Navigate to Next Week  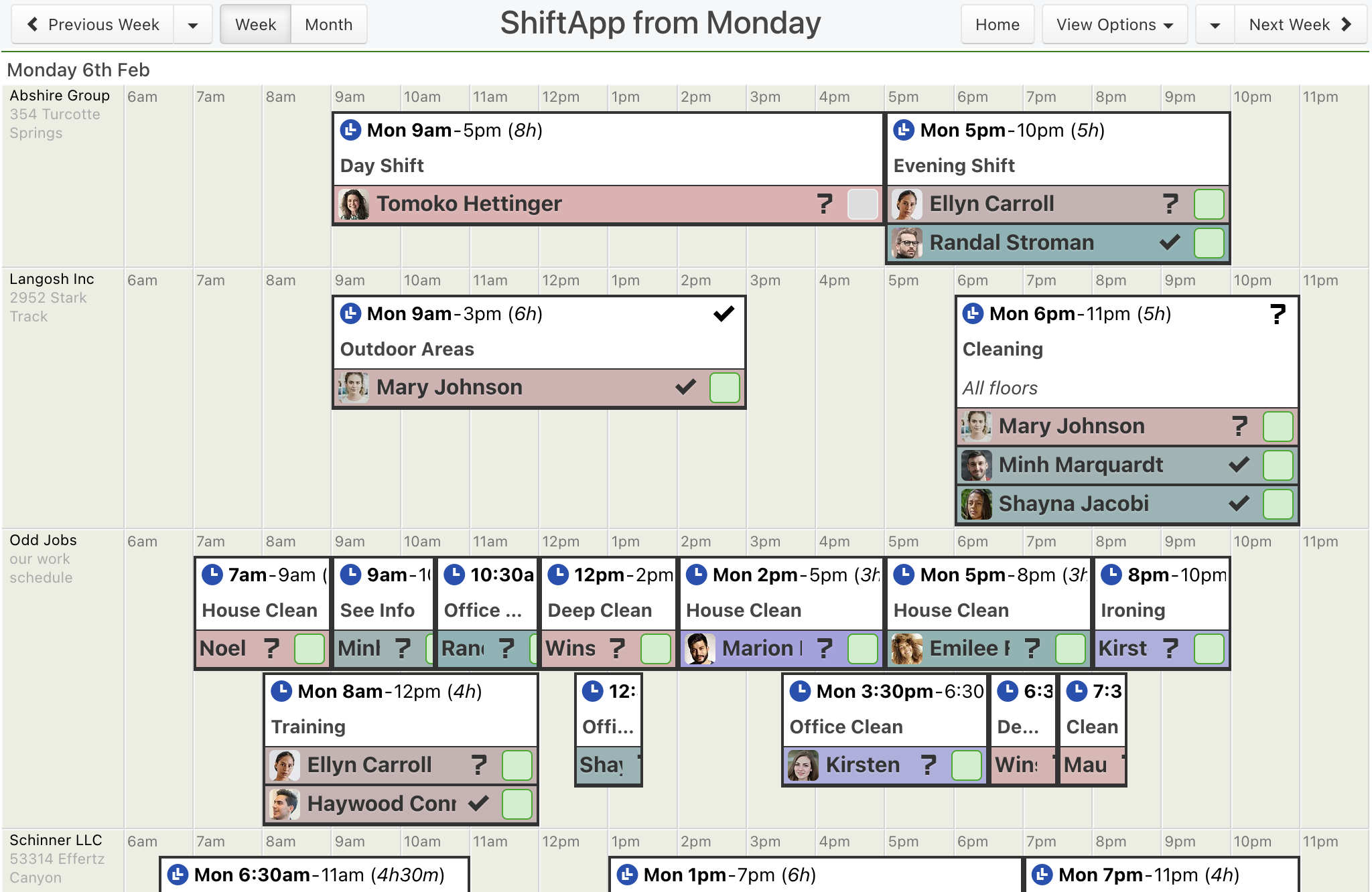(1300, 25)
